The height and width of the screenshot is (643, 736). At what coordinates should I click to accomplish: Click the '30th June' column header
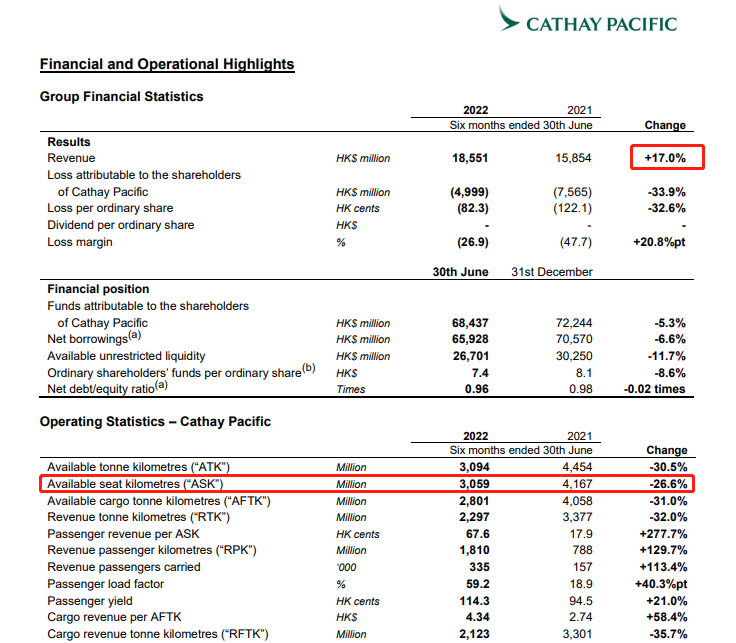(460, 272)
